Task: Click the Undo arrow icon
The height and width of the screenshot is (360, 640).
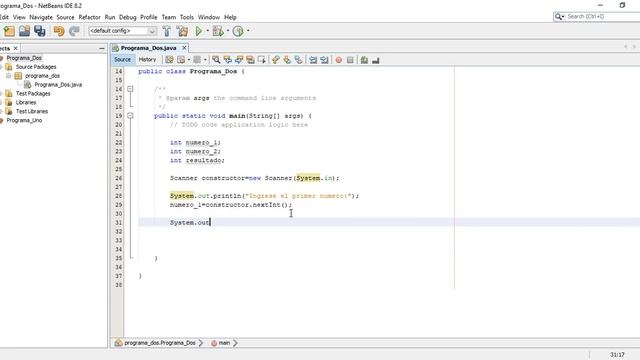Action: click(x=59, y=31)
